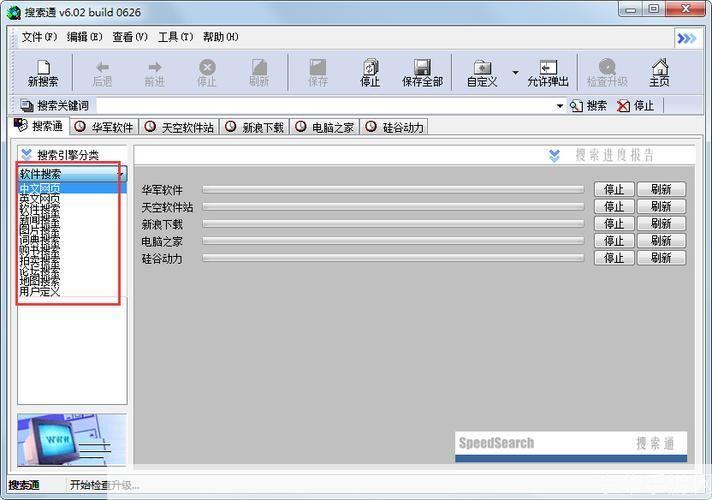This screenshot has height=500, width=712.
Task: Click 刷新 button in the 华军软件 row
Action: pos(661,189)
